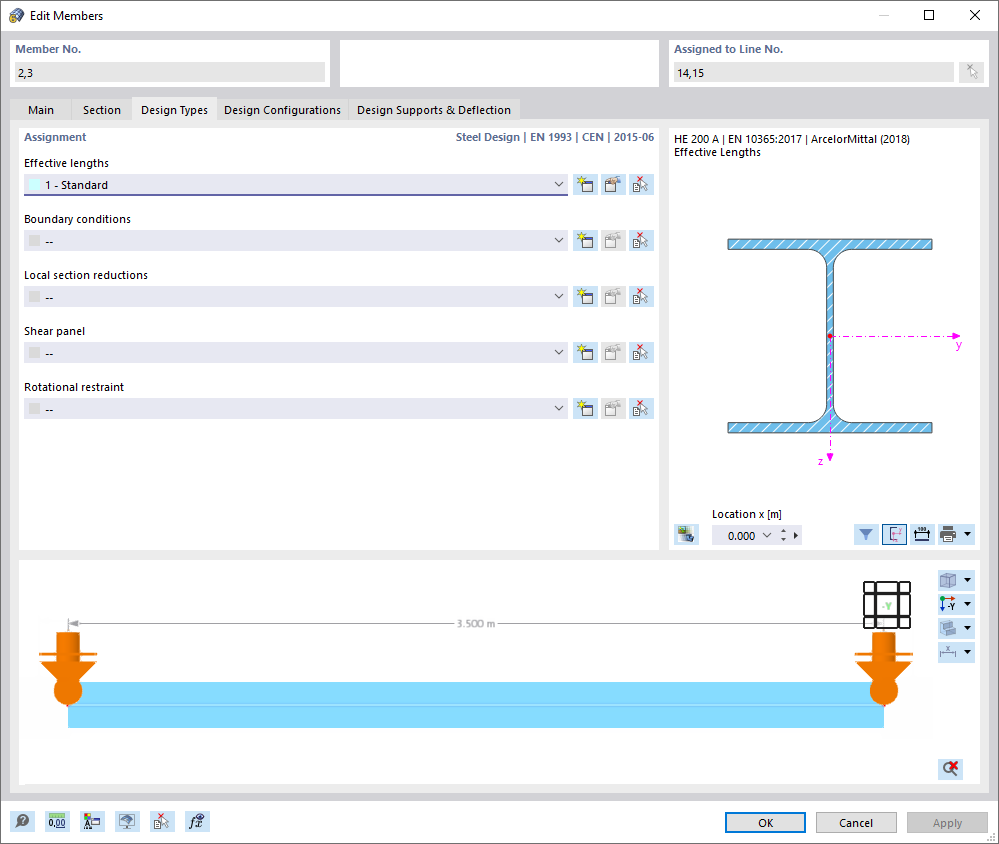Expand the Rotational restraint dropdown
This screenshot has height=844, width=999.
pyautogui.click(x=559, y=409)
